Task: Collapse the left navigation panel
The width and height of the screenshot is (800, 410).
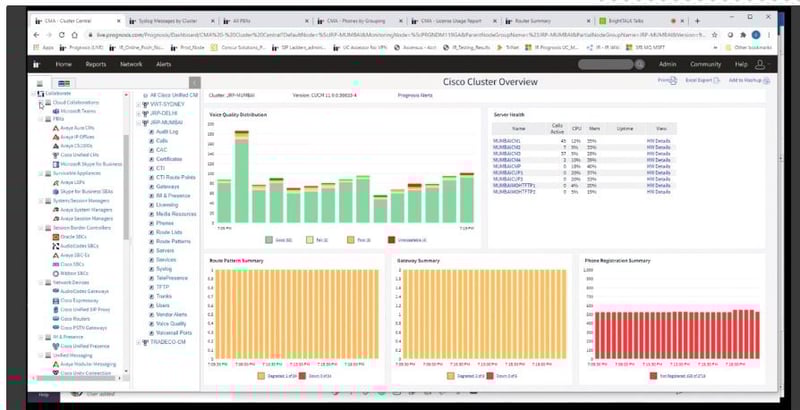Action: [193, 83]
